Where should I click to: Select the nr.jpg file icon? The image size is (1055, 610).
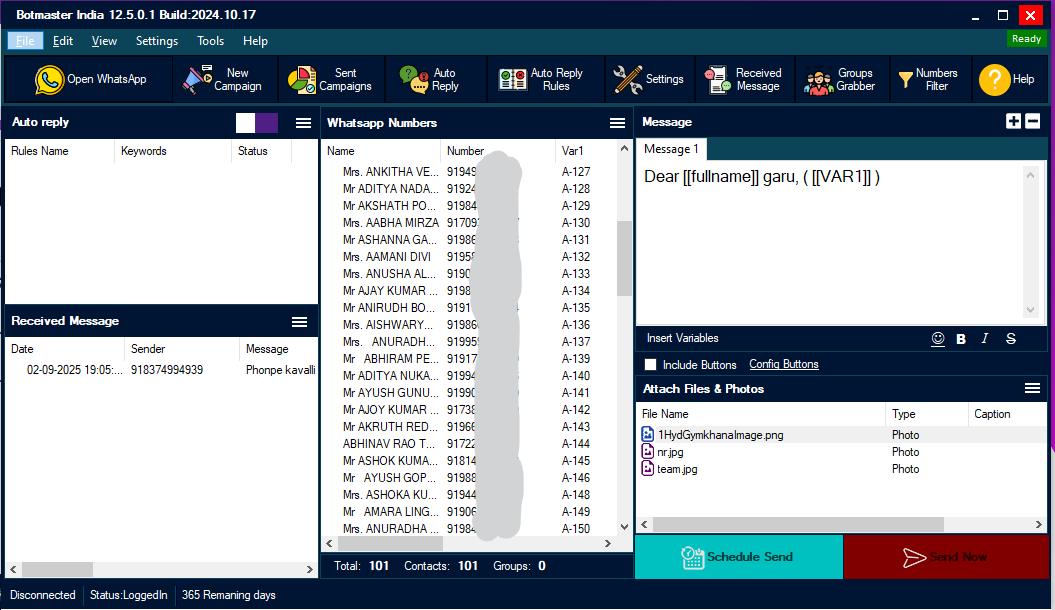[648, 451]
